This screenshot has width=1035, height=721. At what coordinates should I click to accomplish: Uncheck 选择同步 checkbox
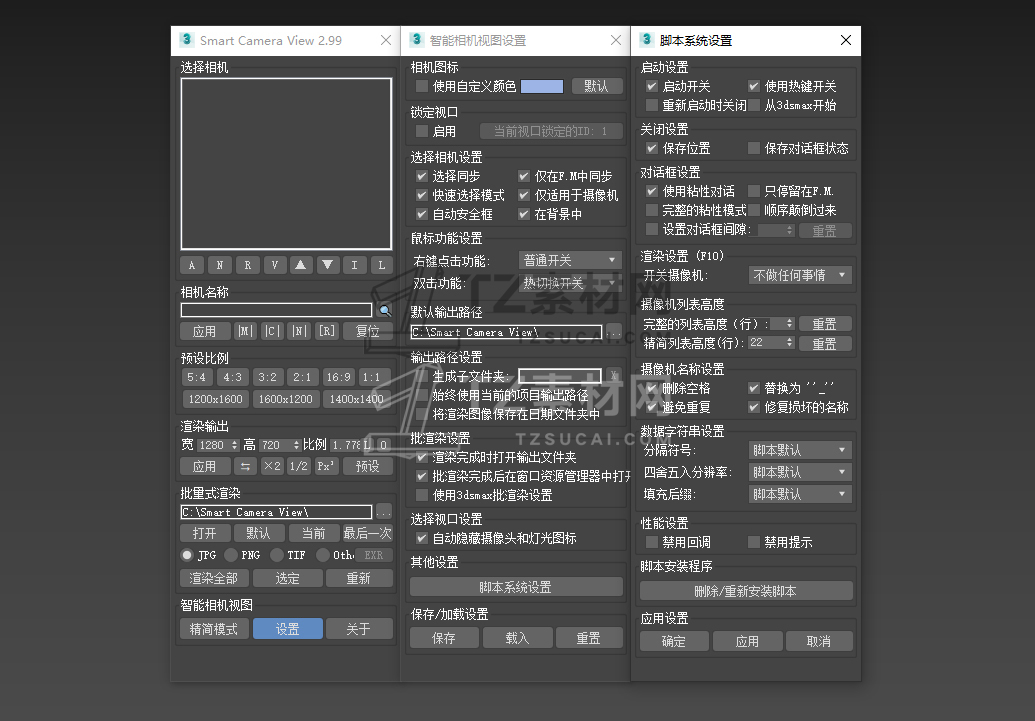coord(422,176)
